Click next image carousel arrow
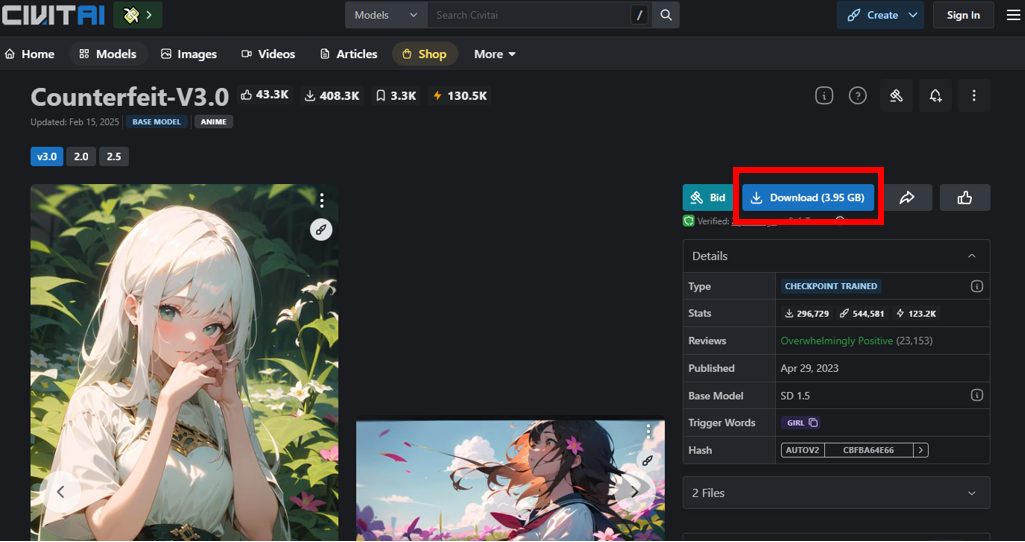Image resolution: width=1025 pixels, height=542 pixels. tap(634, 492)
